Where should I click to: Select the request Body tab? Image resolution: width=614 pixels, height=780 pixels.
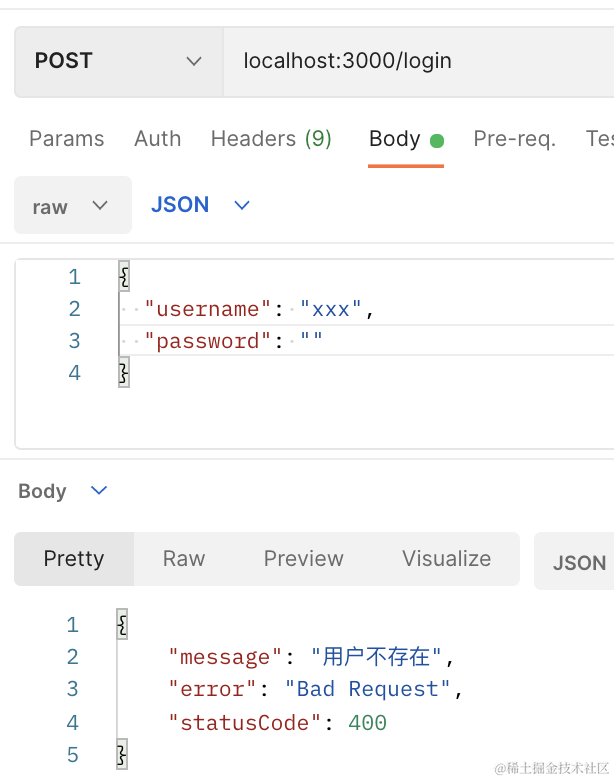click(406, 139)
